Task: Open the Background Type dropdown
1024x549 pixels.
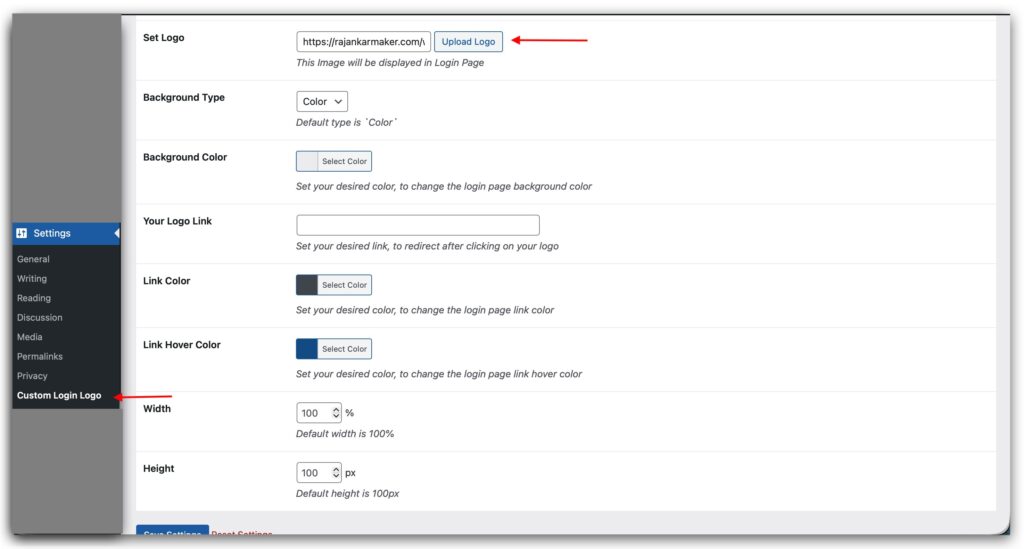Action: pos(322,101)
